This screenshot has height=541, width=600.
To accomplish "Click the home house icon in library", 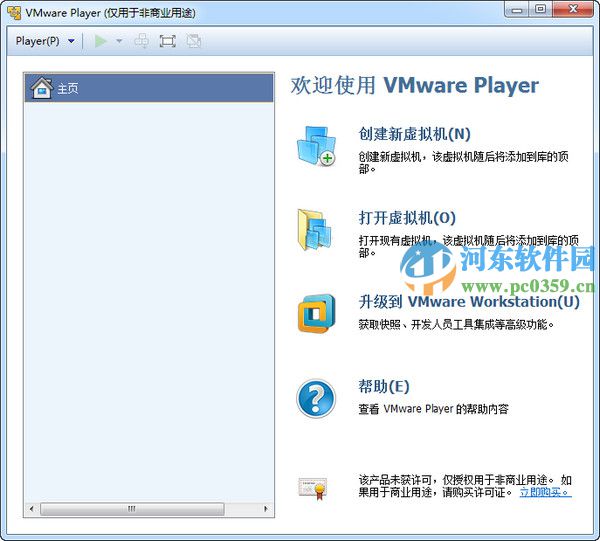I will click(42, 88).
